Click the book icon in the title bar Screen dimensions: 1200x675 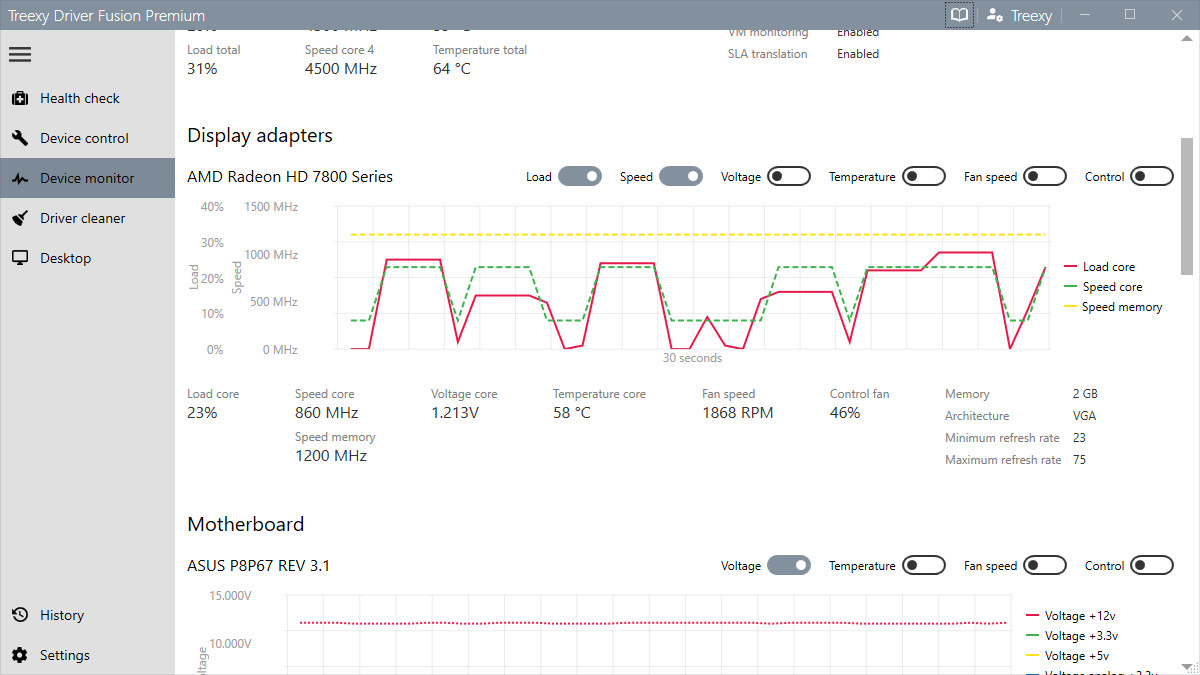tap(958, 14)
